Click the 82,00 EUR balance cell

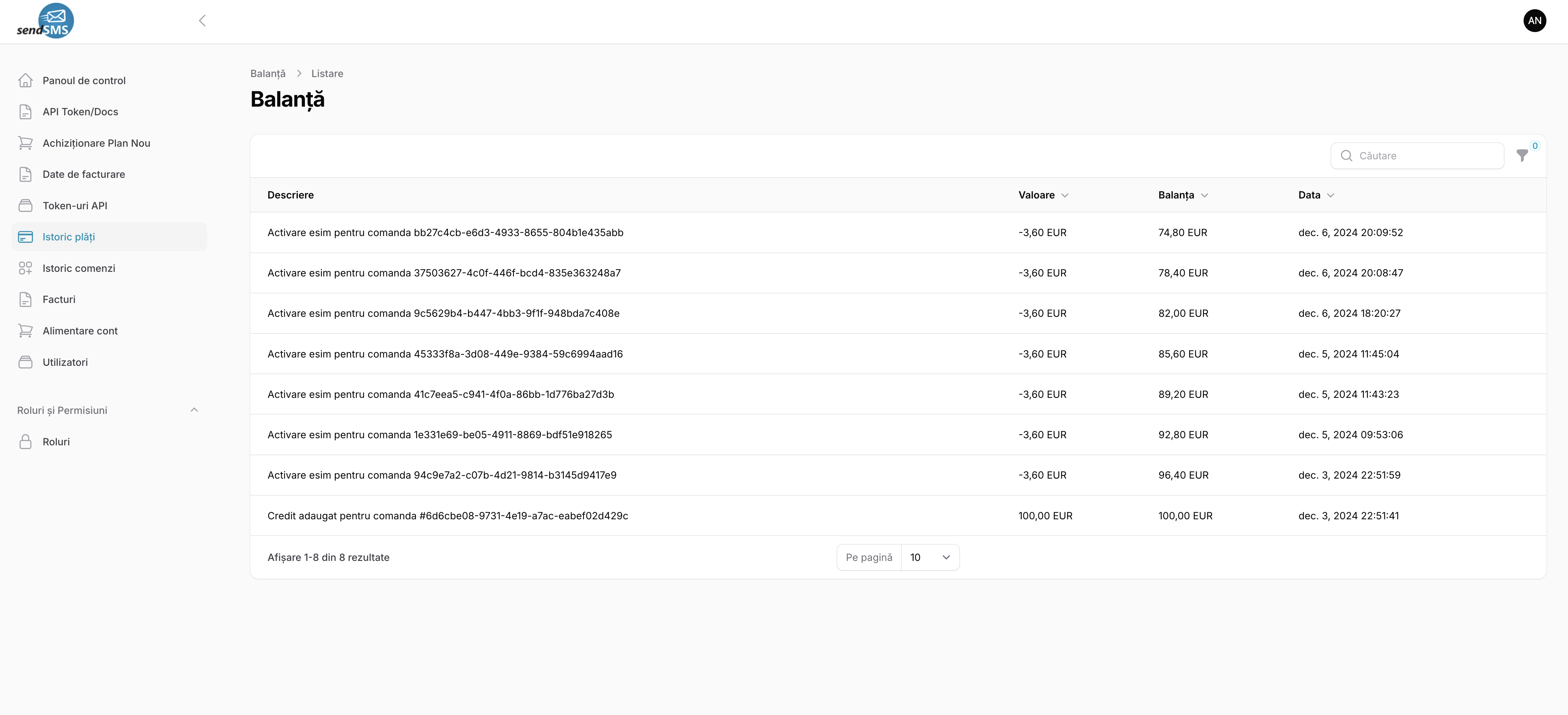pos(1183,313)
